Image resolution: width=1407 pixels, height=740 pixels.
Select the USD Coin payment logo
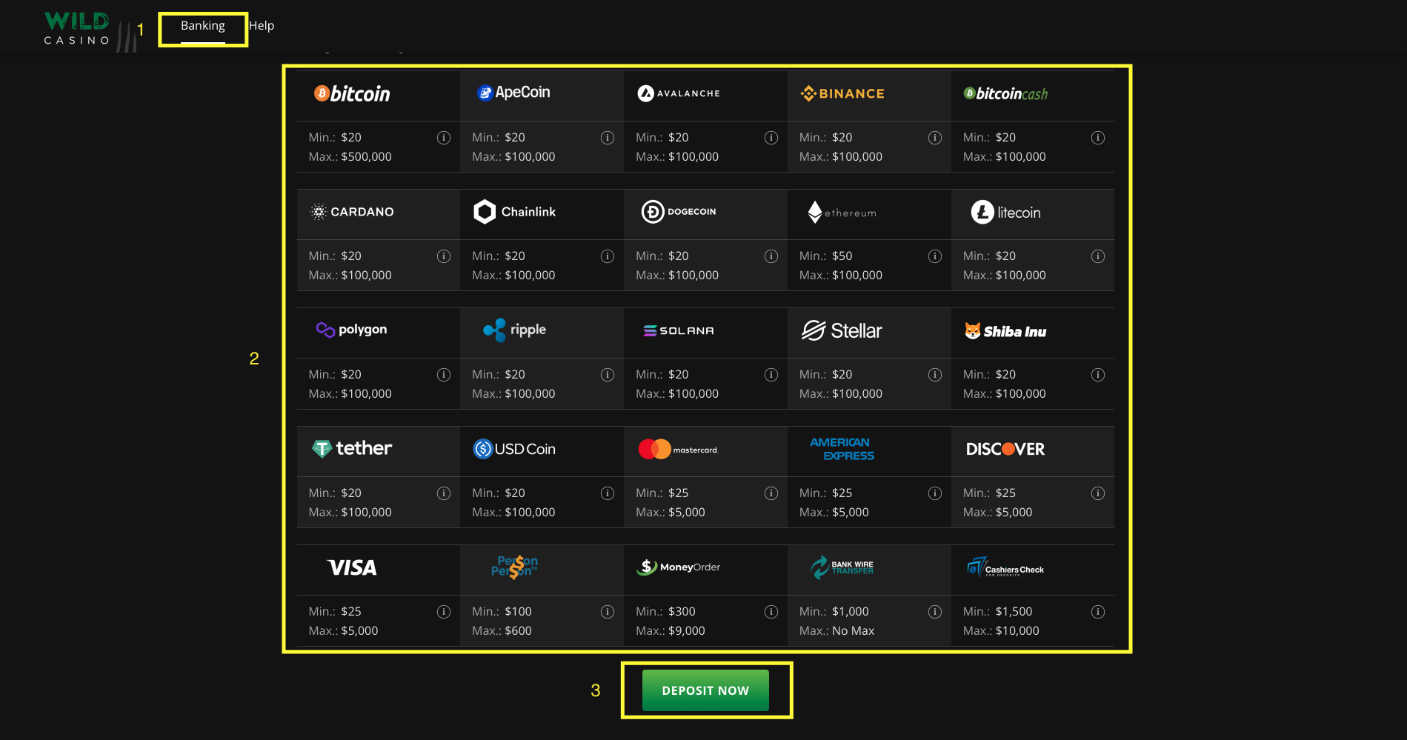click(514, 449)
